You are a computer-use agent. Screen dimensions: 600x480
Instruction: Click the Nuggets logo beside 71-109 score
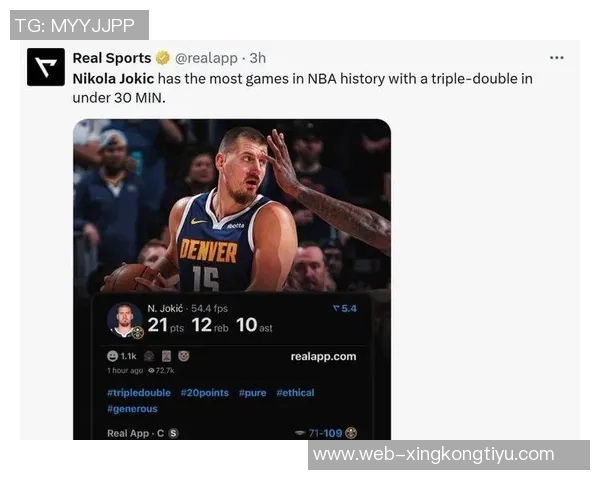point(351,433)
